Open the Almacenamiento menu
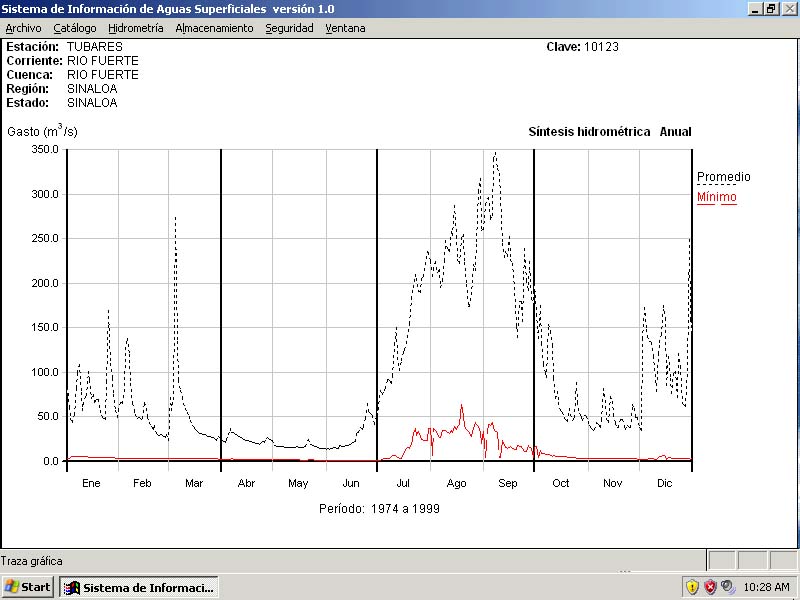Image resolution: width=800 pixels, height=600 pixels. [214, 28]
